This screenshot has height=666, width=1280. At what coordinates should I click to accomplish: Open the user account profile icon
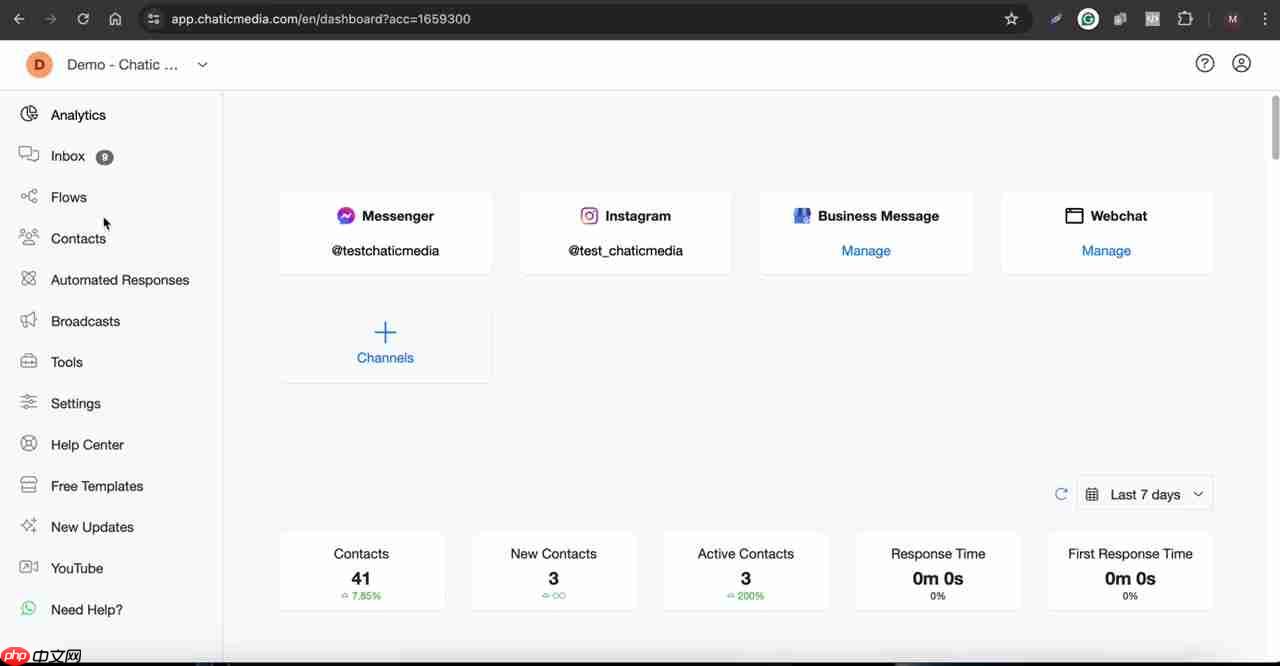(x=1241, y=63)
